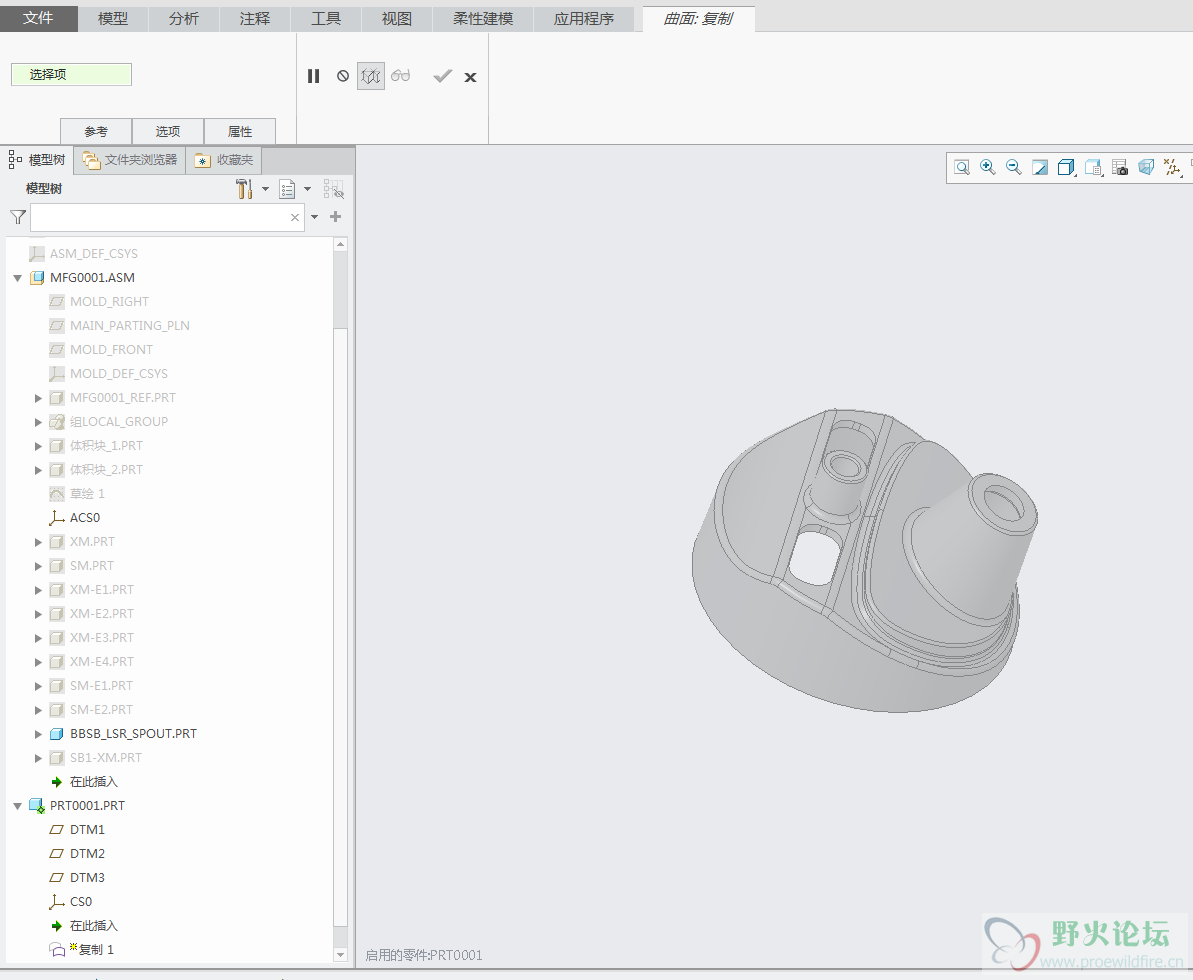Expand the 体积块_2.PRT node
The image size is (1193, 980).
[x=38, y=470]
